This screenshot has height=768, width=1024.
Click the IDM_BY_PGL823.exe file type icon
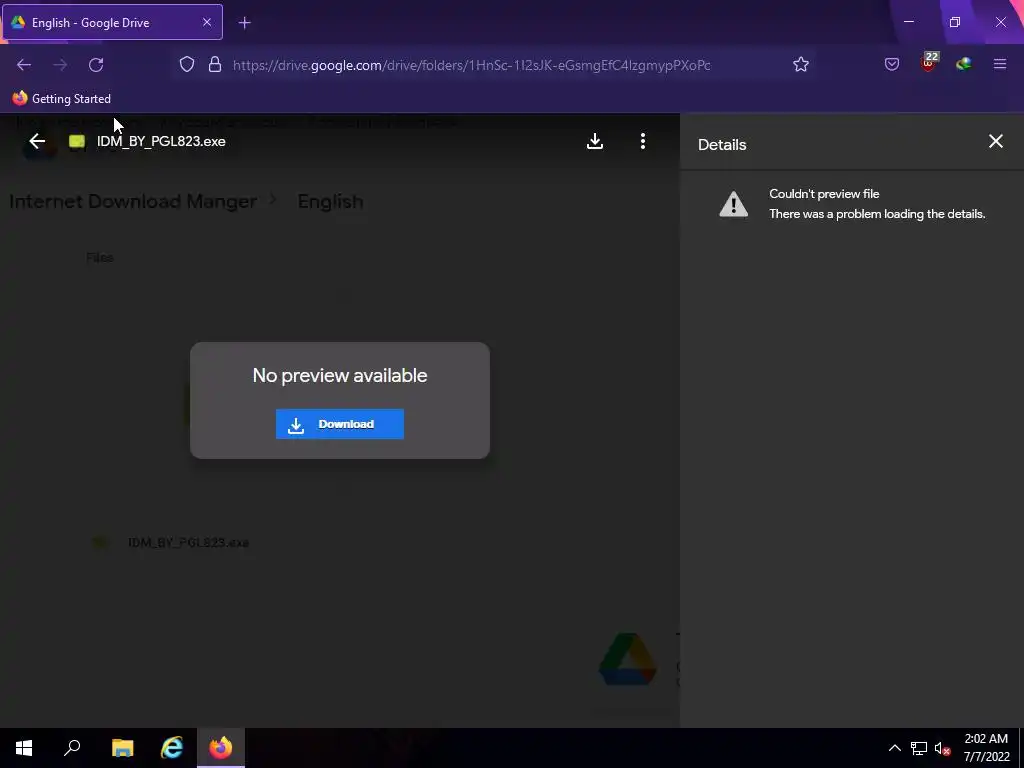[x=77, y=141]
